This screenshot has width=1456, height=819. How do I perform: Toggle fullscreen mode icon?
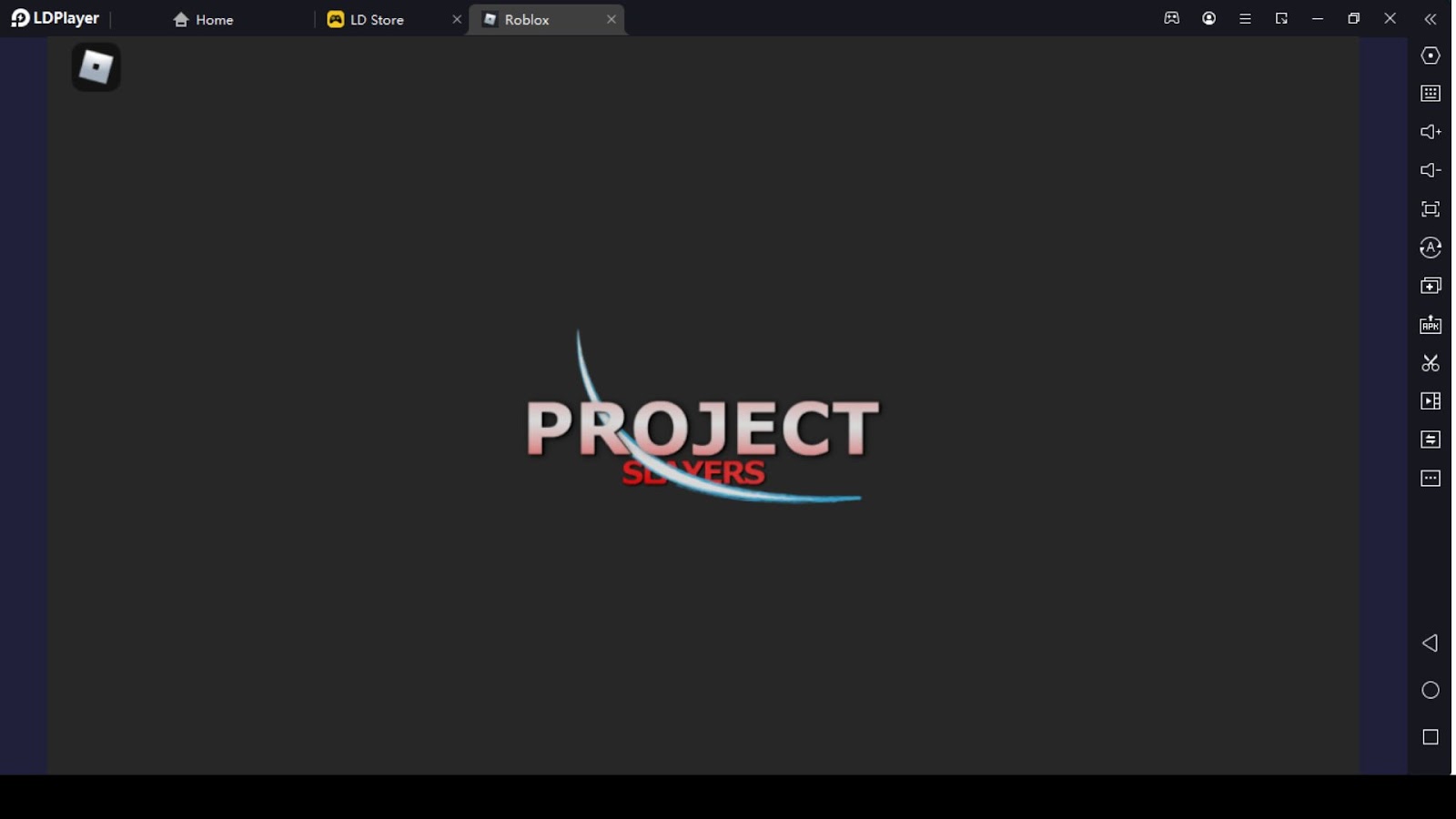(1431, 209)
